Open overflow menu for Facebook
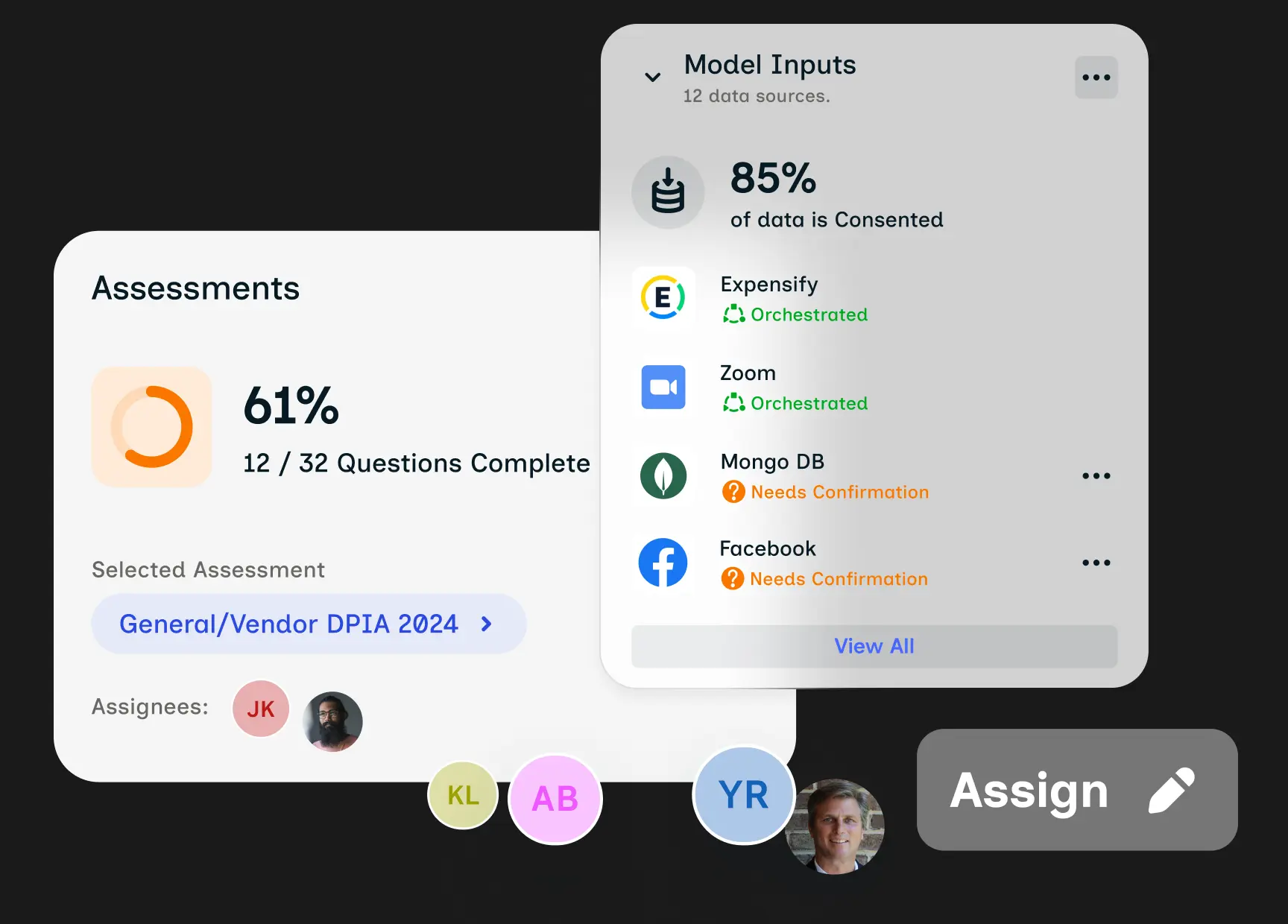1288x924 pixels. pyautogui.click(x=1096, y=563)
